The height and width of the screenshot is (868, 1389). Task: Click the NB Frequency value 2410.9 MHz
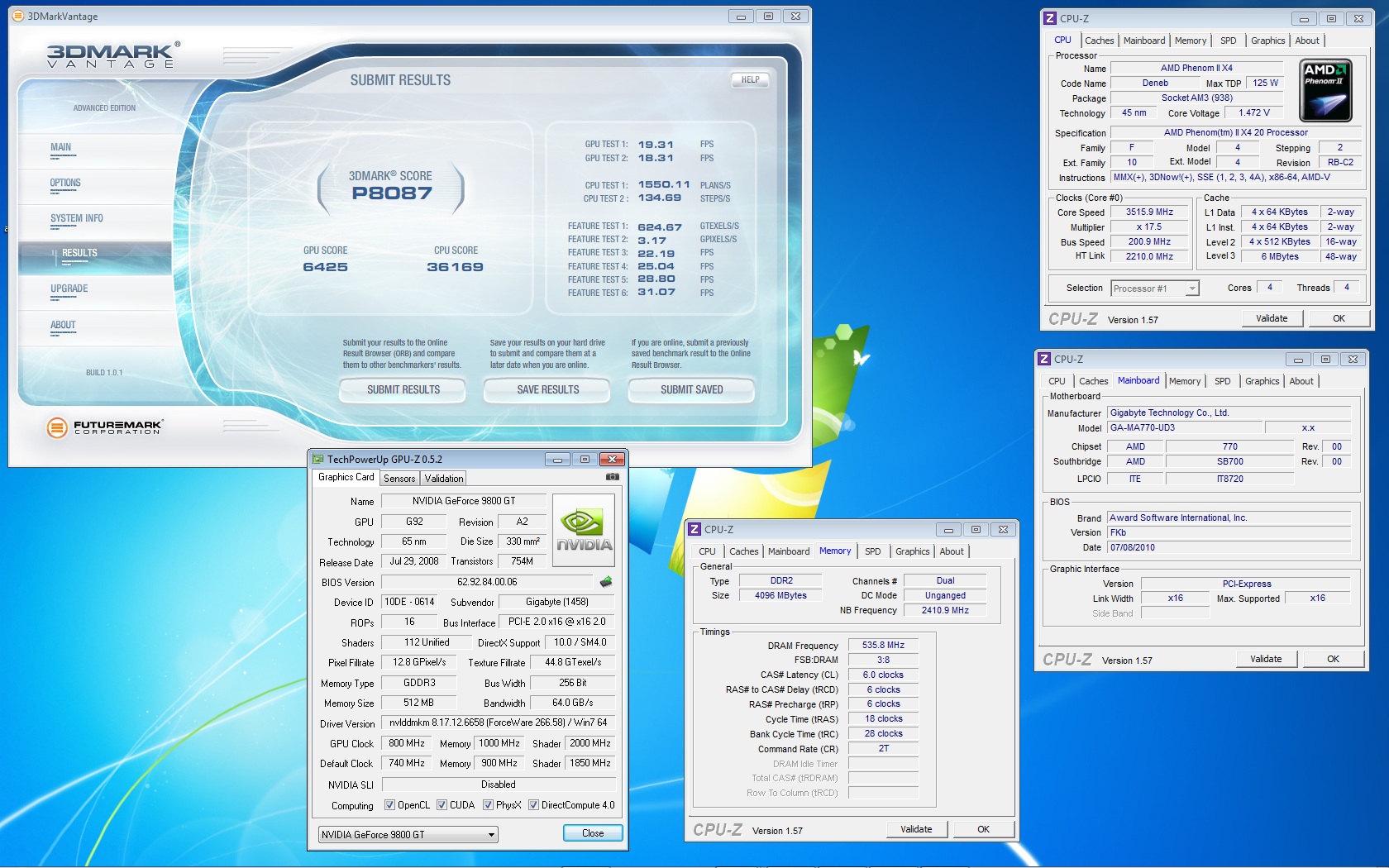[x=945, y=610]
